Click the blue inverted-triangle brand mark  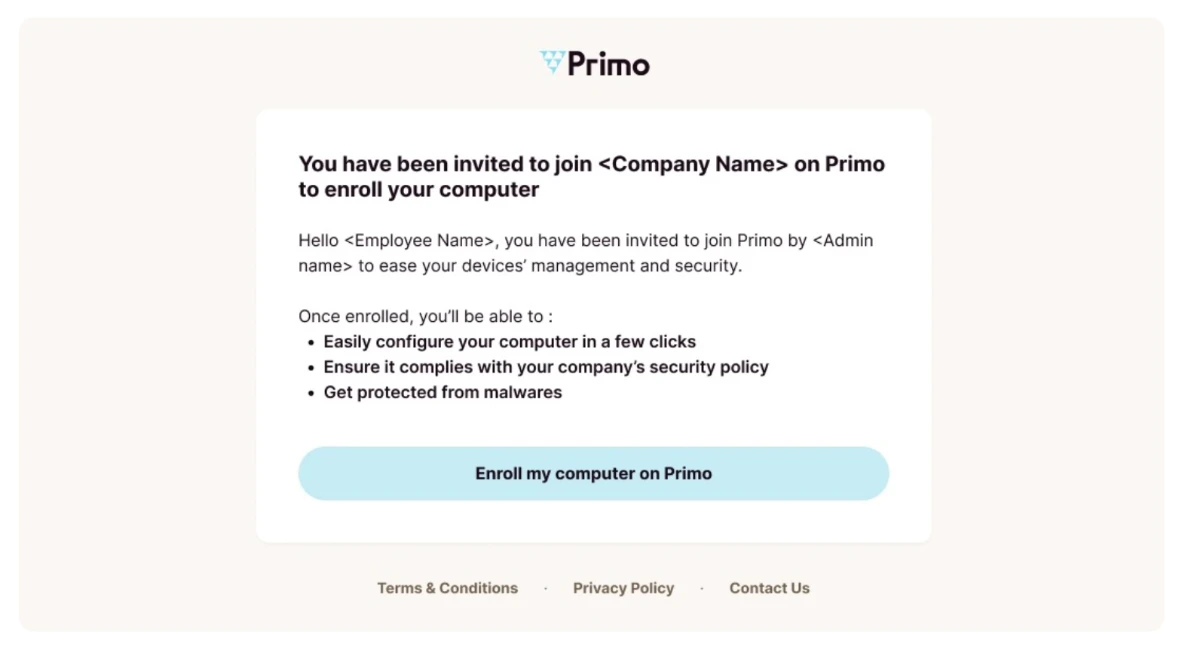pyautogui.click(x=551, y=62)
